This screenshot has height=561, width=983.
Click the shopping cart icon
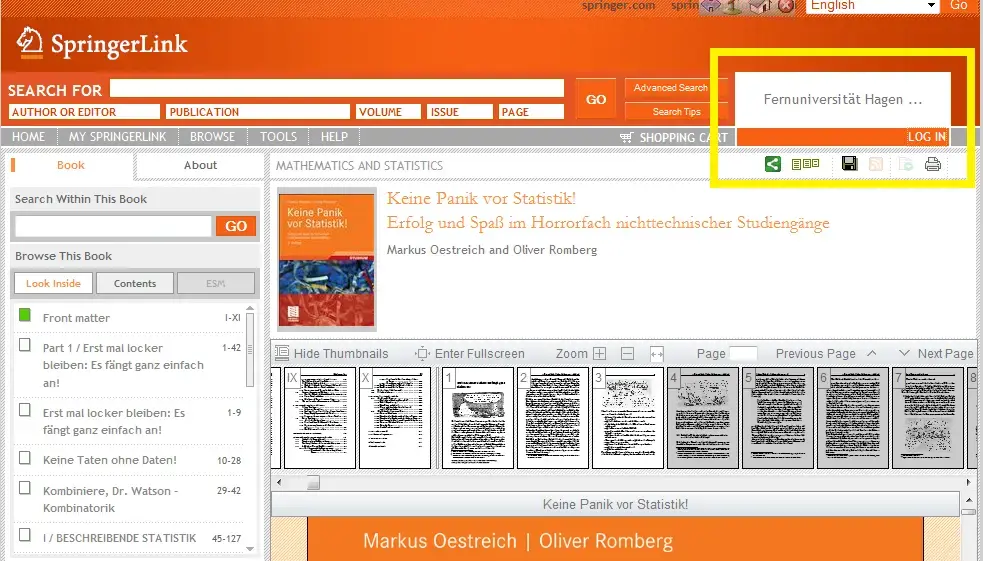coord(626,137)
